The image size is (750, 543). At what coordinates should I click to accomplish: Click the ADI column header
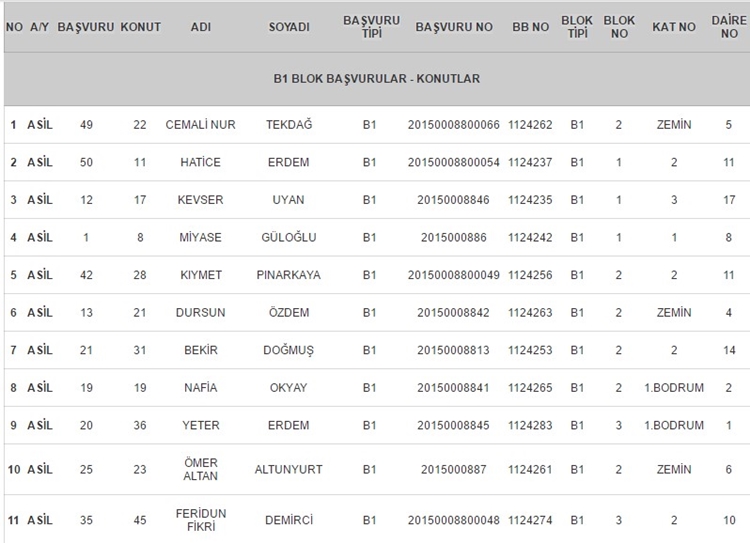pos(200,26)
